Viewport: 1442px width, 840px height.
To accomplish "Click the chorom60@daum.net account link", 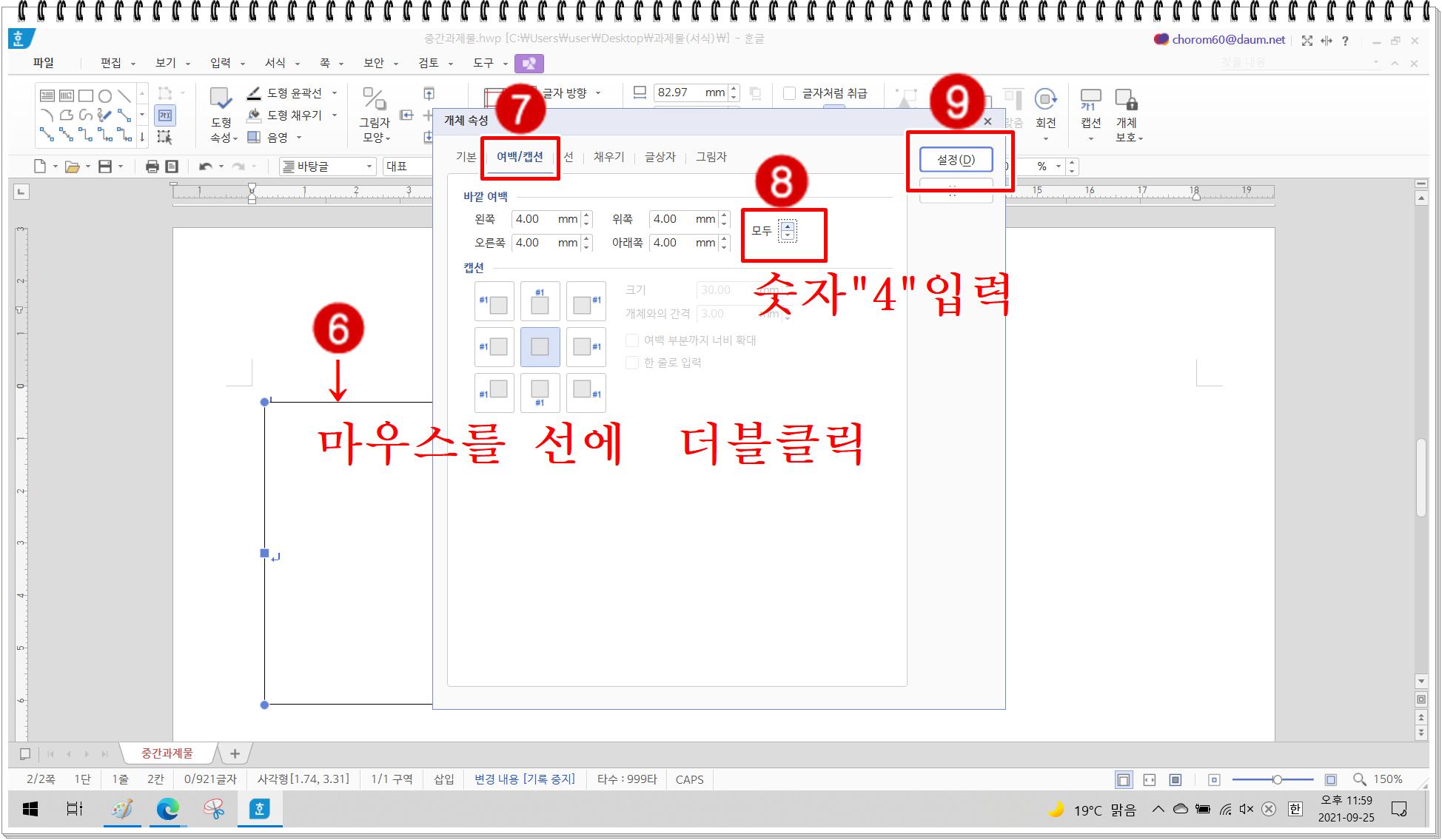I will (1228, 40).
